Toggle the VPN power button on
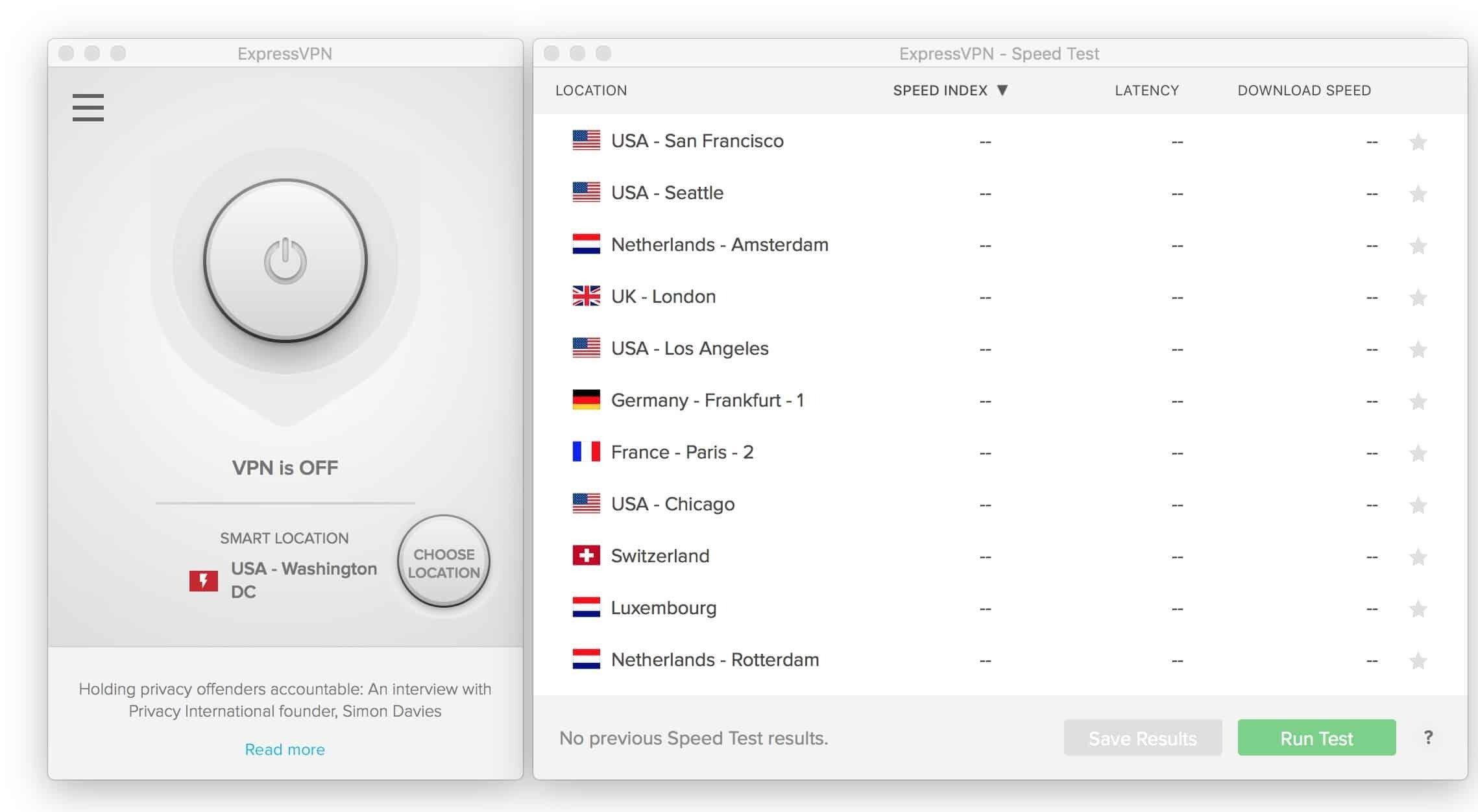The width and height of the screenshot is (1478, 812). click(285, 261)
